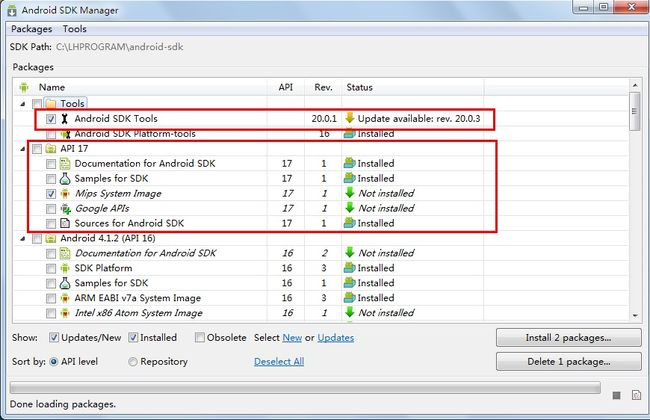The image size is (650, 420).
Task: Click the Updates selection link
Action: pos(336,338)
